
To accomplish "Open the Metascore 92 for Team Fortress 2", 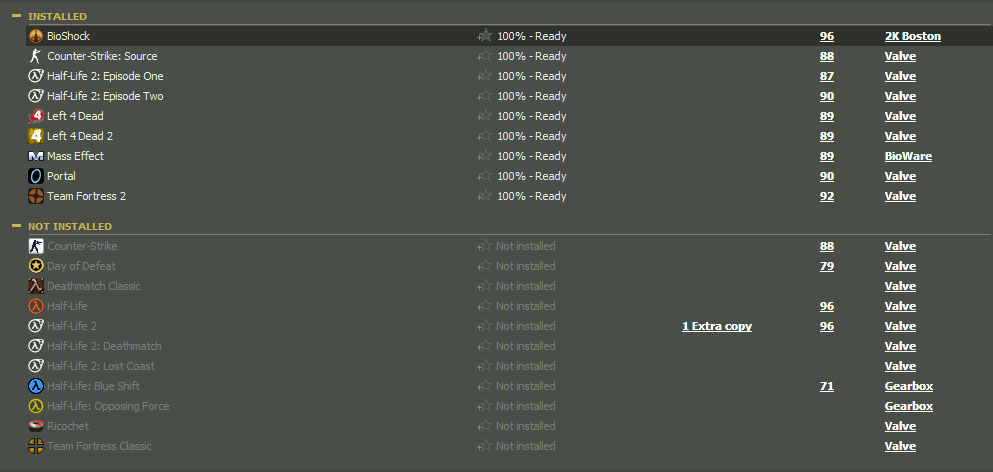I will coord(826,196).
